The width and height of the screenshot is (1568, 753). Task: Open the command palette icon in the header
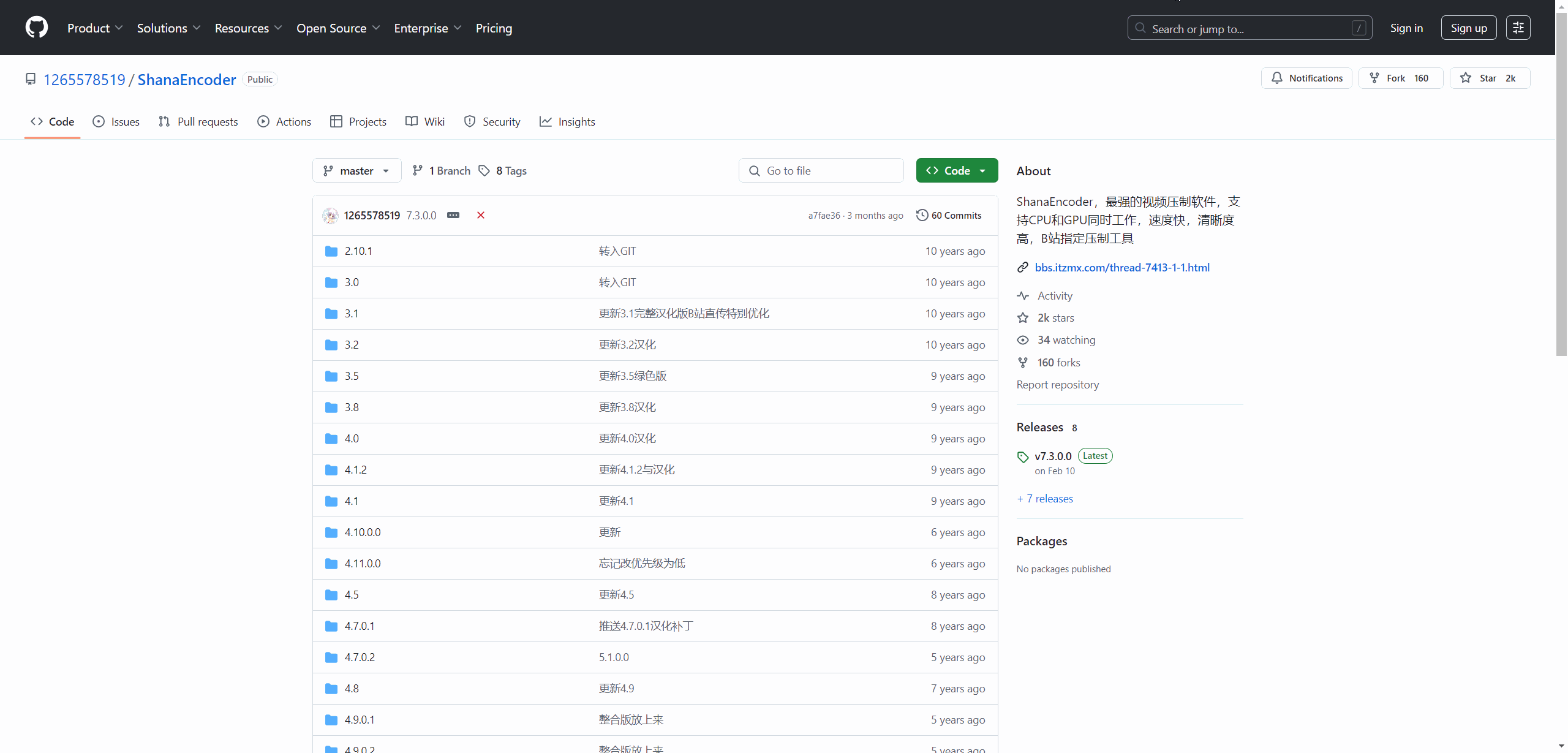(x=1518, y=28)
